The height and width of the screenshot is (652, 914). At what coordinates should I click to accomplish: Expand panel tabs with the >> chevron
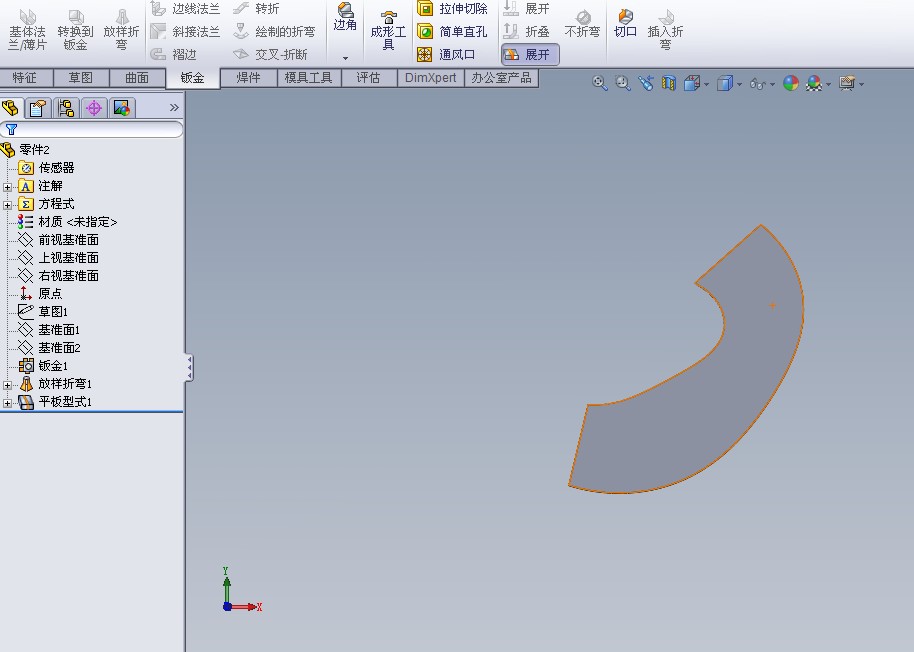click(174, 107)
